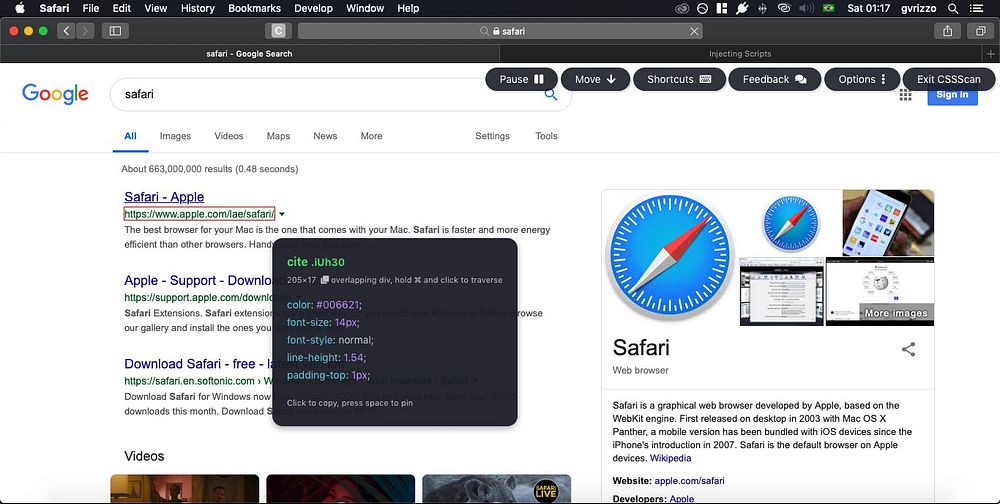Open the small Safari compass icon thumbnail
1000x504 pixels.
click(x=790, y=223)
